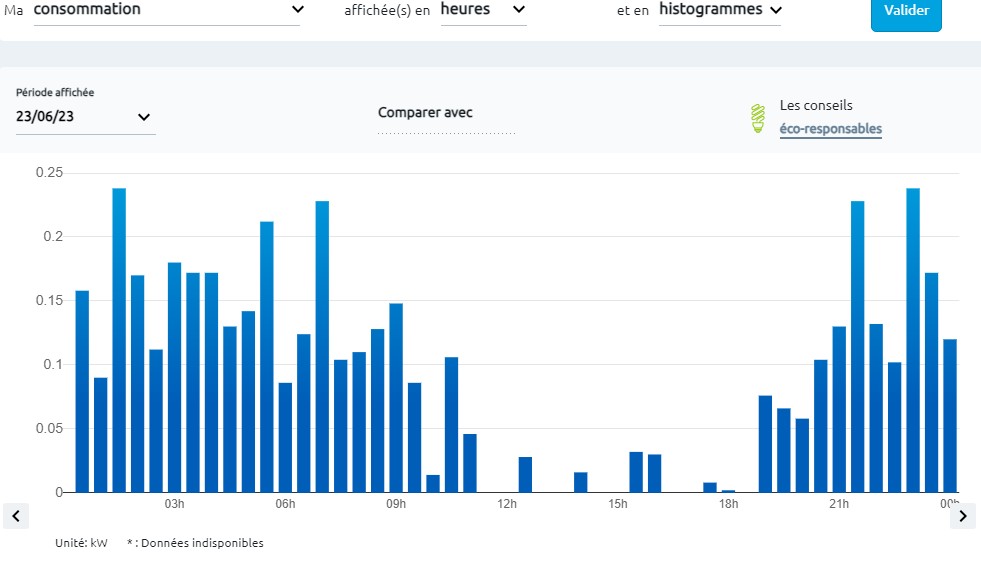The image size is (981, 561).
Task: Click the 09h axis label
Action: 396,503
